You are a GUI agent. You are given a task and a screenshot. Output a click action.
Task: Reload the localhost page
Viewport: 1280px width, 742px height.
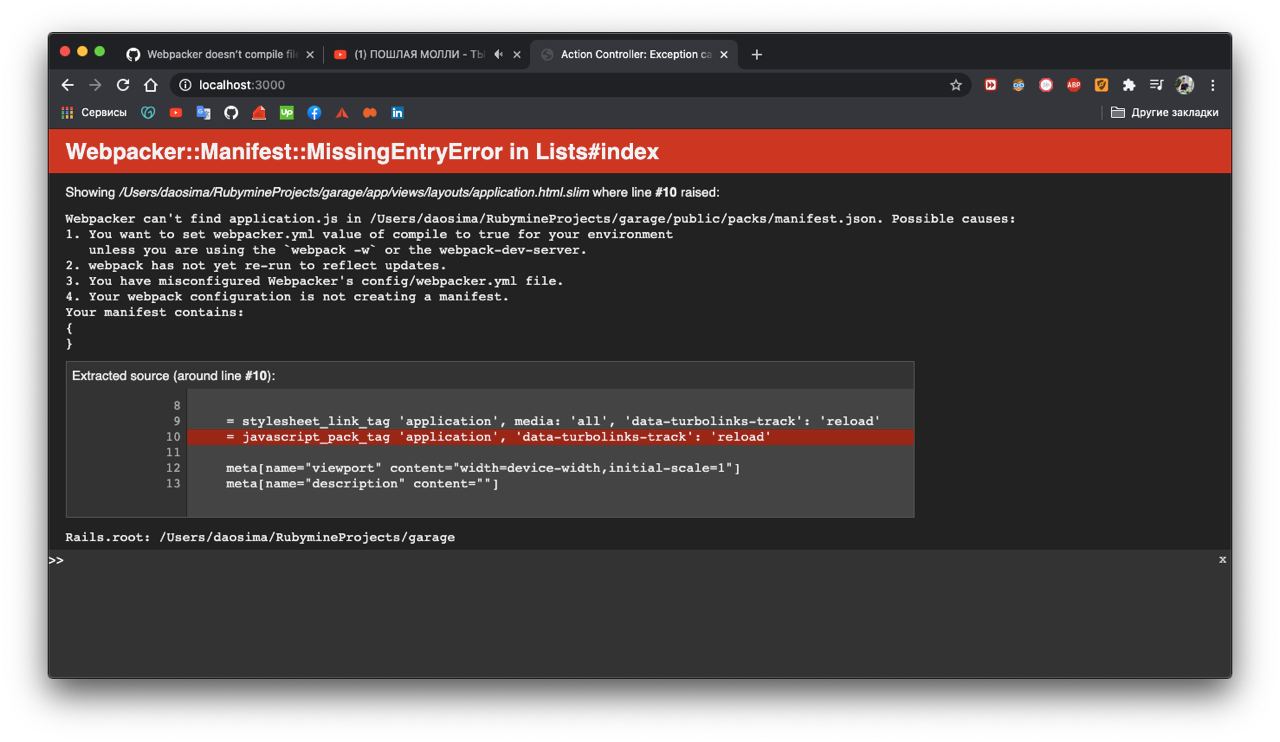[123, 85]
